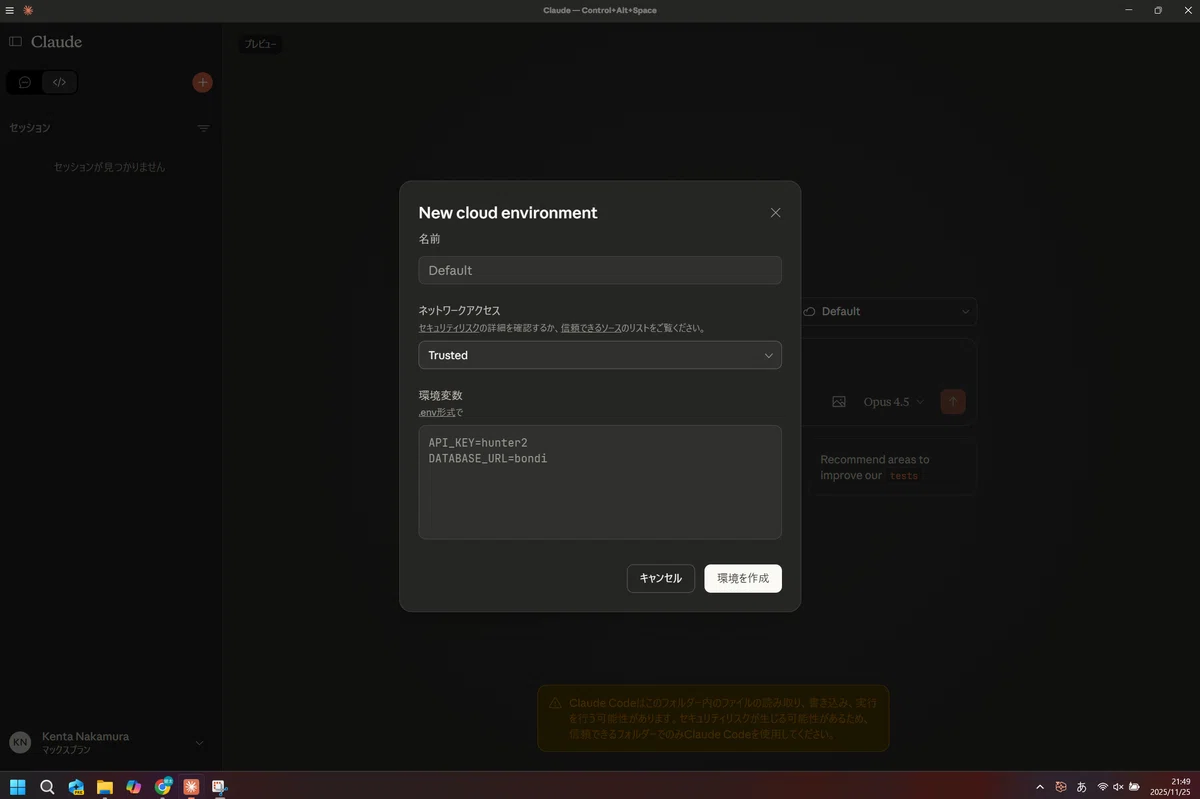Toggle the sidebar panel icon beside Claude
Image resolution: width=1200 pixels, height=799 pixels.
pos(15,42)
